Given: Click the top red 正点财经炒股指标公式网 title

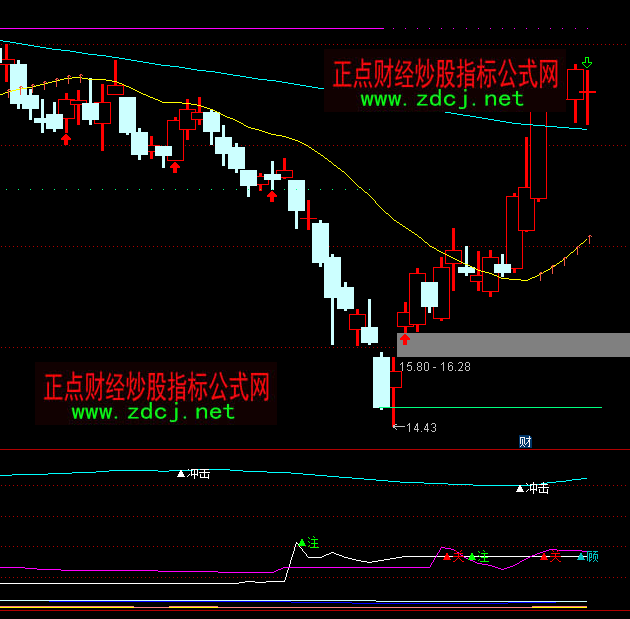Looking at the screenshot, I should pyautogui.click(x=444, y=73).
